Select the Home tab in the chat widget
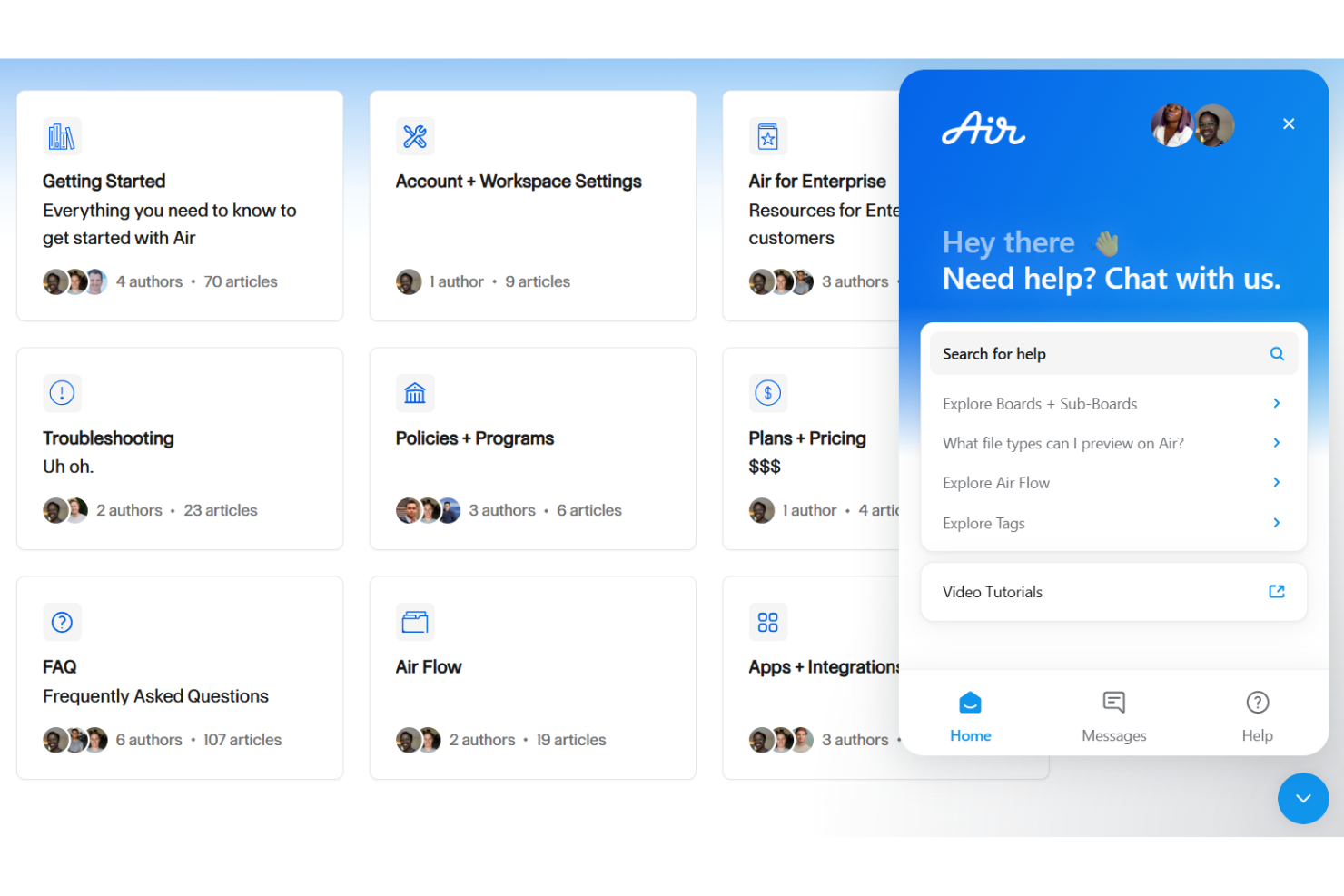The image size is (1344, 896). point(970,714)
